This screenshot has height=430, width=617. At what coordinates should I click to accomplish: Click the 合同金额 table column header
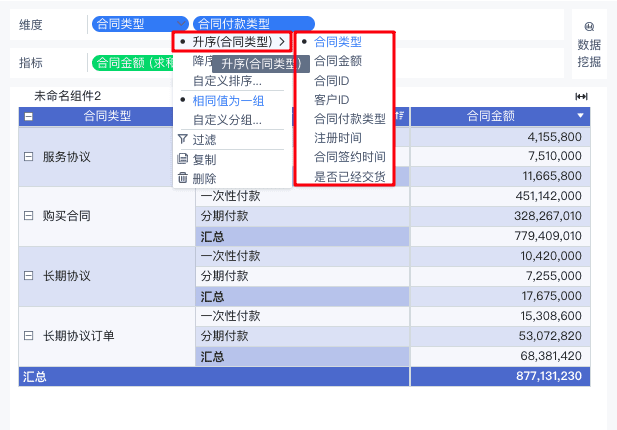490,116
